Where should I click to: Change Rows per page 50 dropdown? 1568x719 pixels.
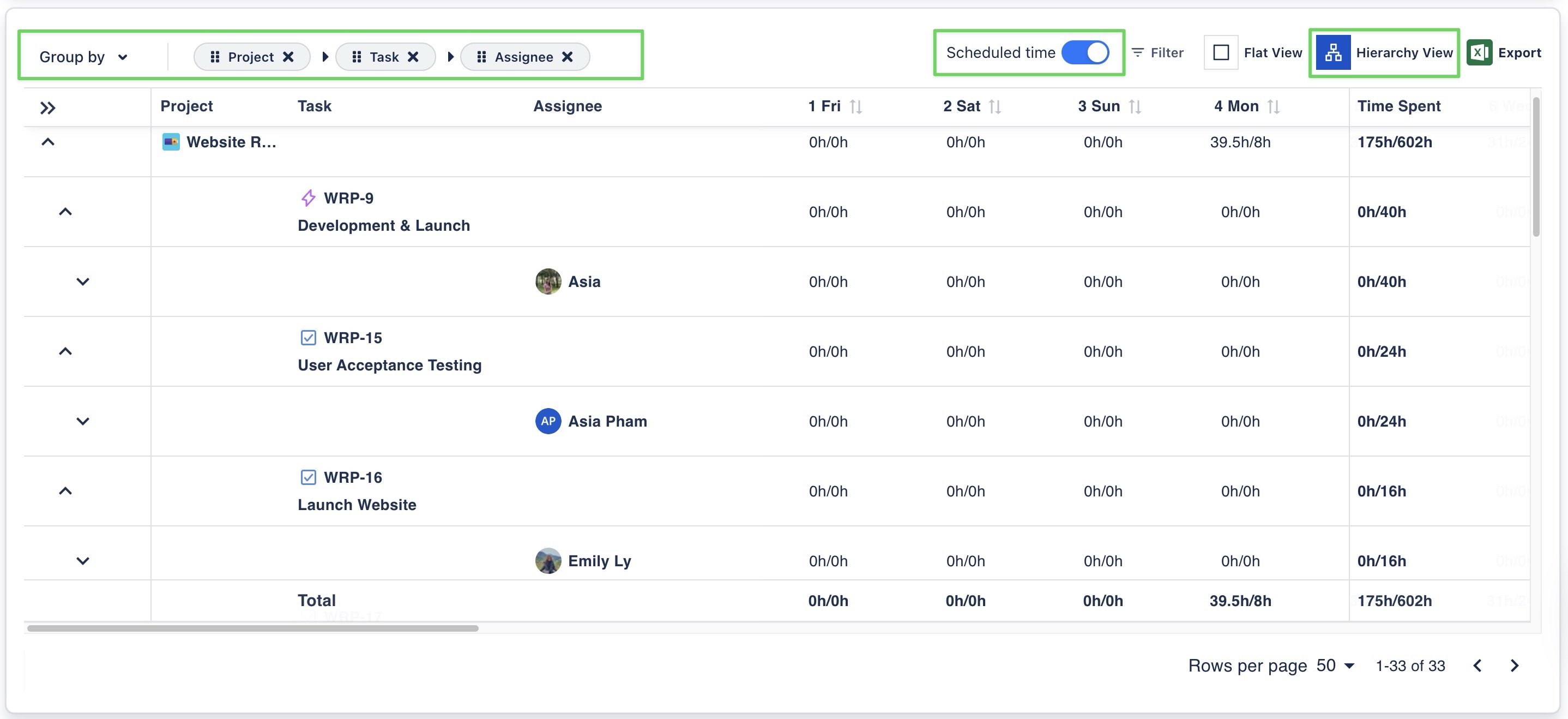pos(1336,666)
